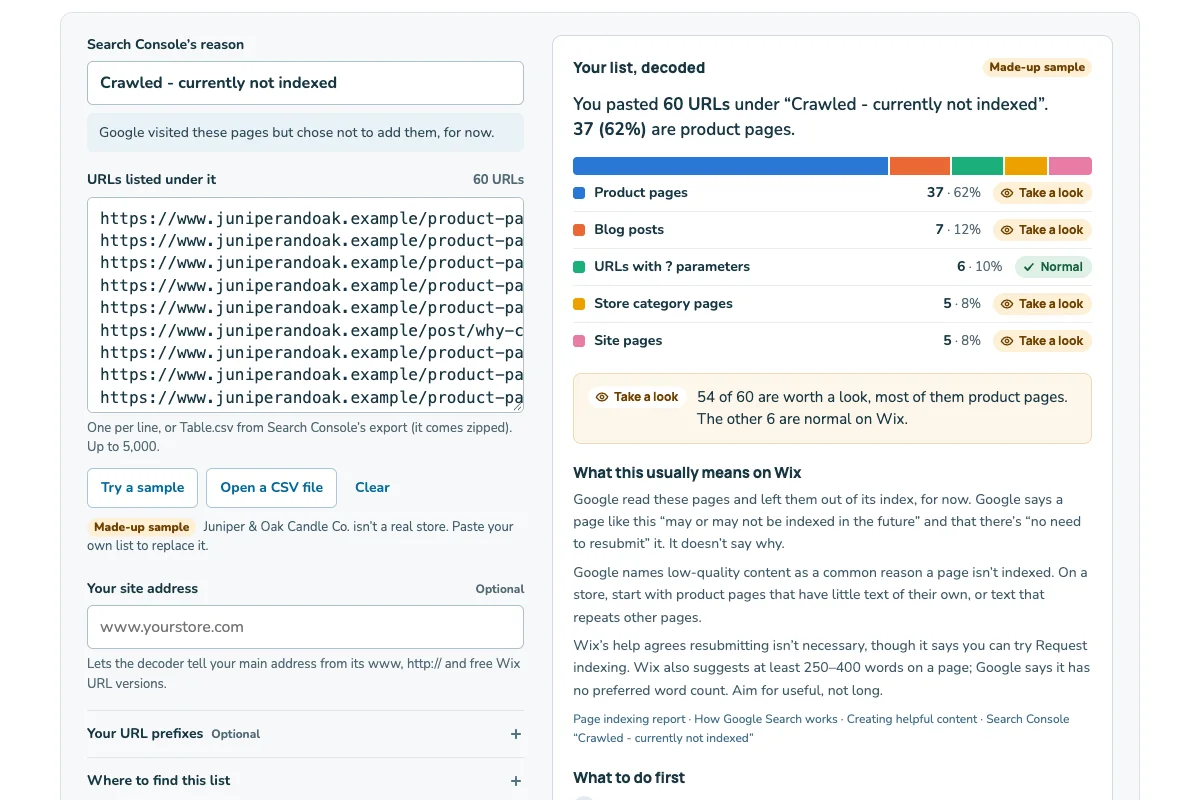
Task: Click the Take a look badge in summary box
Action: point(637,397)
